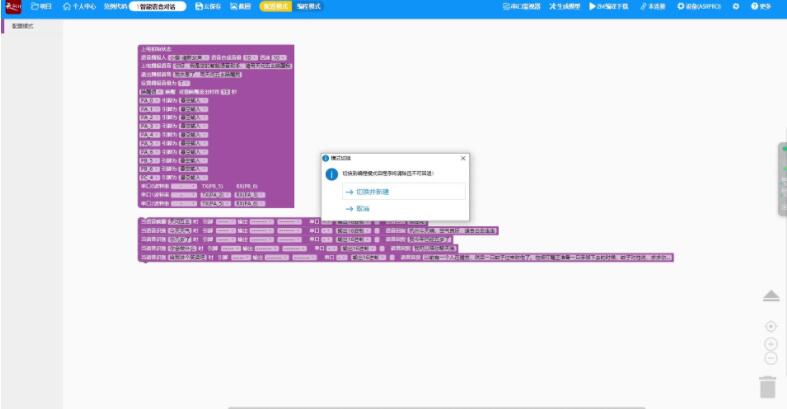This screenshot has height=409, width=787.
Task: Zoom out the workspace with the minus icon
Action: pyautogui.click(x=771, y=358)
